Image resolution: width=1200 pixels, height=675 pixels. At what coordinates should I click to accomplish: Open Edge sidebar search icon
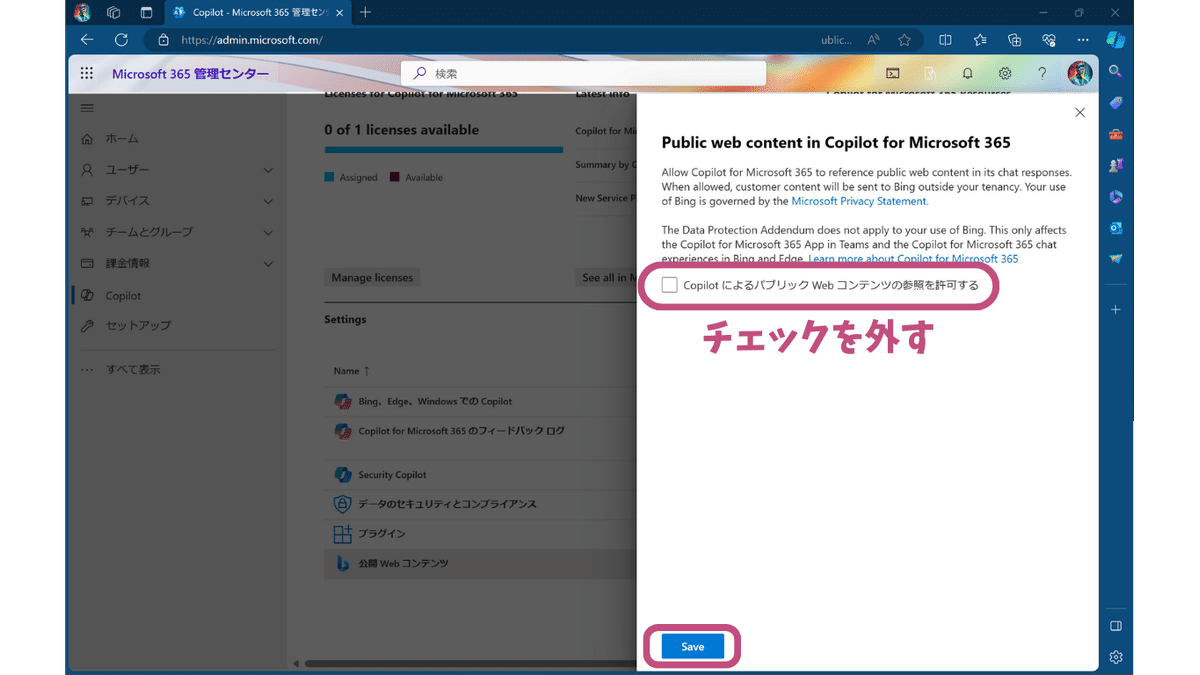pyautogui.click(x=1116, y=71)
